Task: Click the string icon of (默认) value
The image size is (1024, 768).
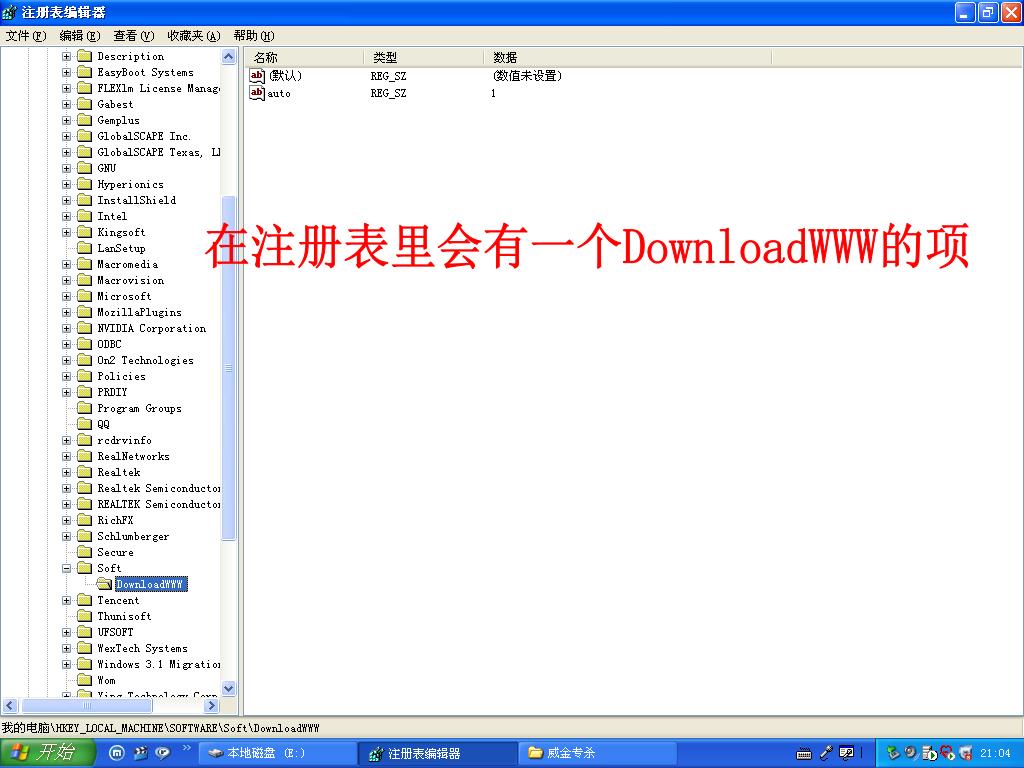Action: [x=257, y=76]
